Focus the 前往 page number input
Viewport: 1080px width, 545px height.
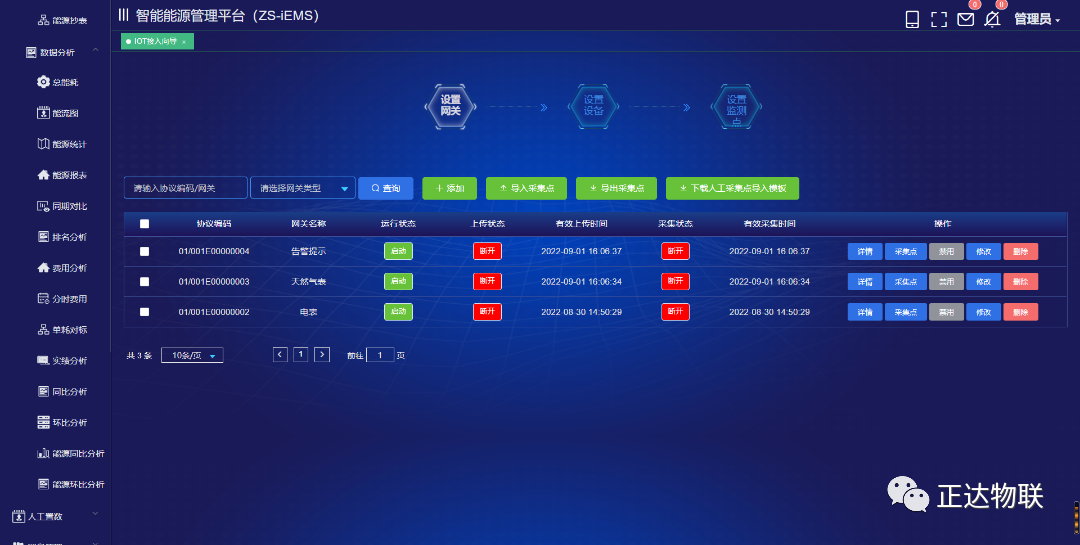point(380,356)
